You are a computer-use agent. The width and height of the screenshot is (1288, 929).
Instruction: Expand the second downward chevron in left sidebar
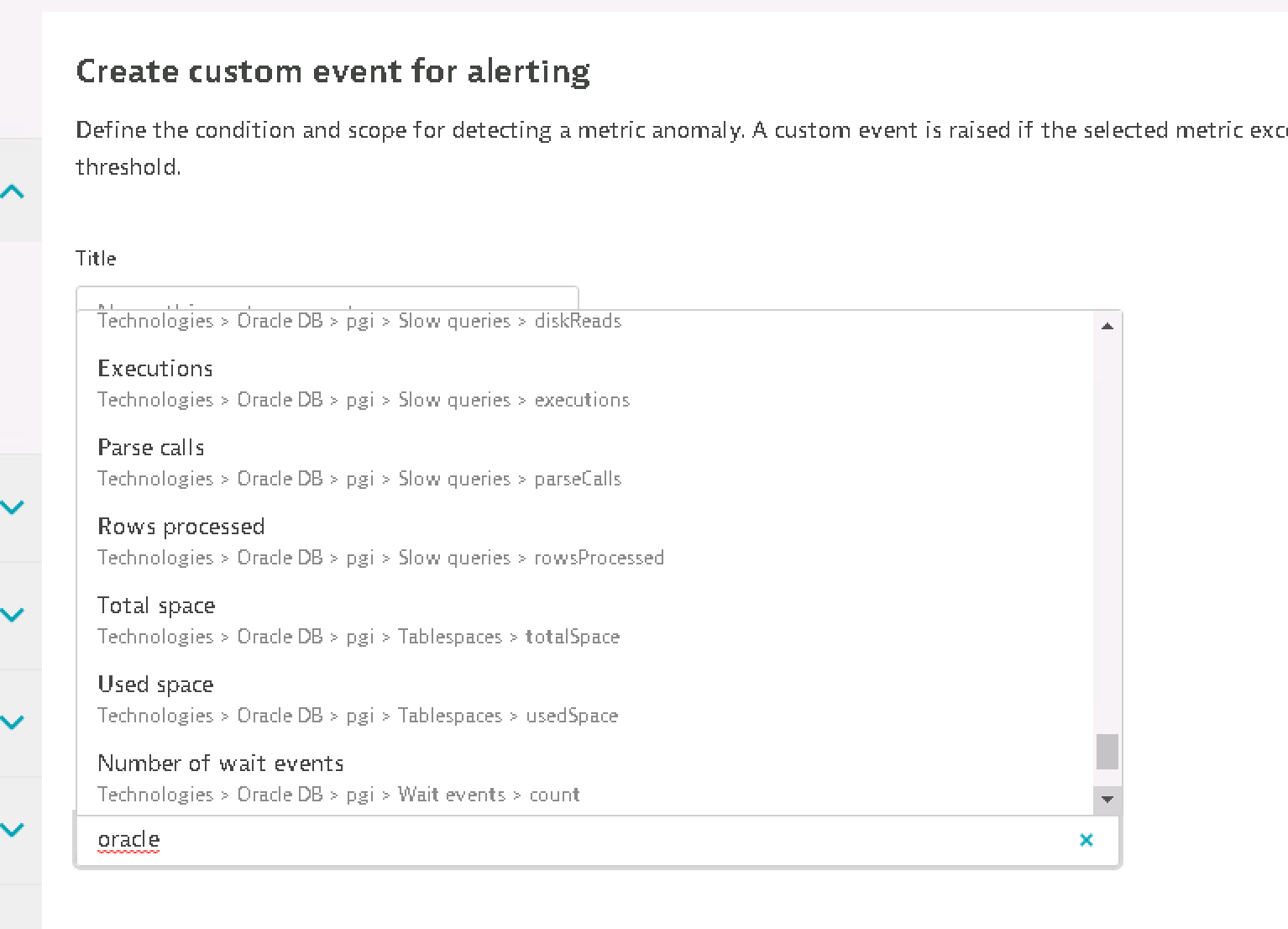coord(13,615)
